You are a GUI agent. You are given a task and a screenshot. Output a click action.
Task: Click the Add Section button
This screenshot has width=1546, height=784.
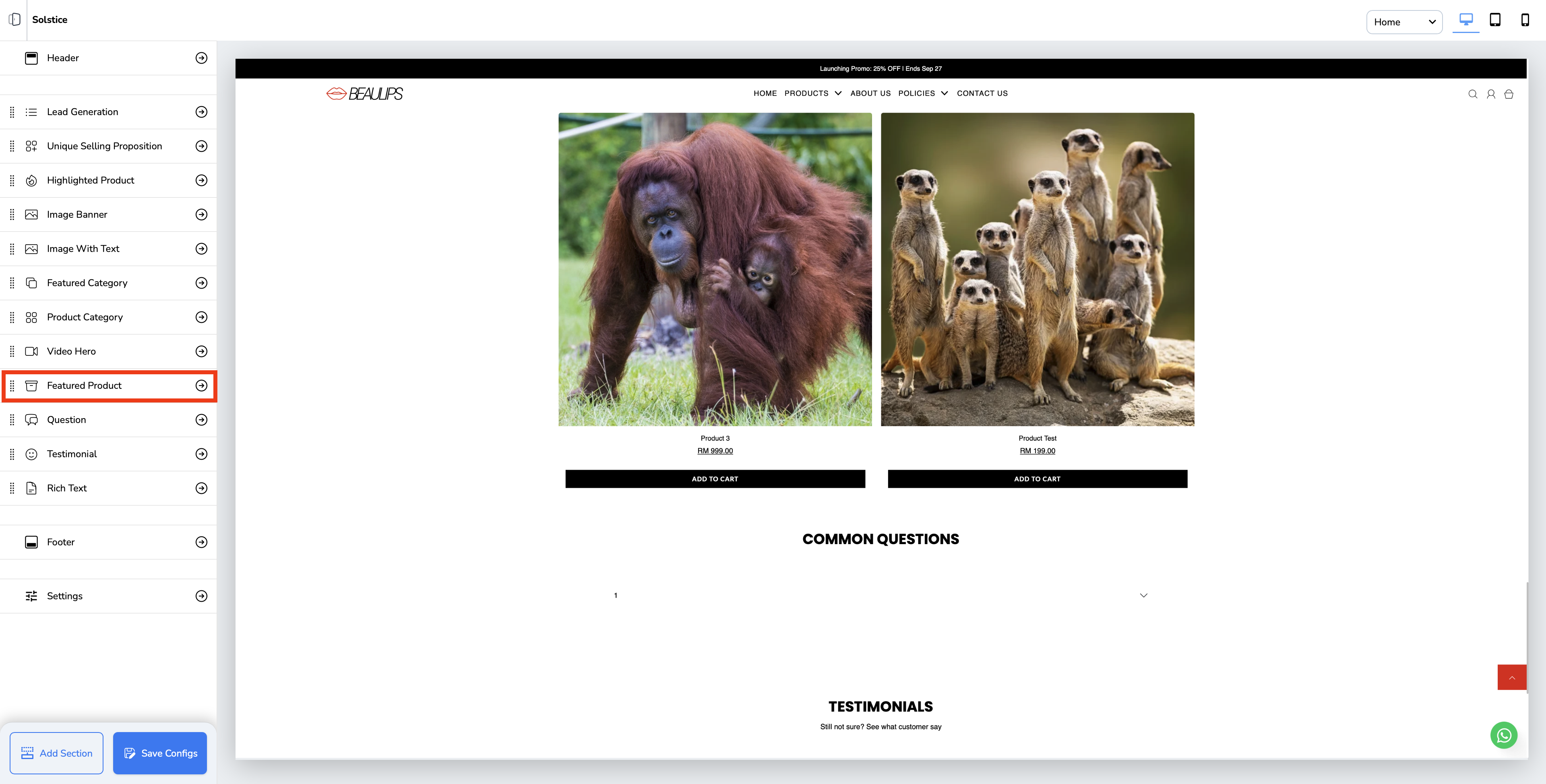(x=56, y=753)
